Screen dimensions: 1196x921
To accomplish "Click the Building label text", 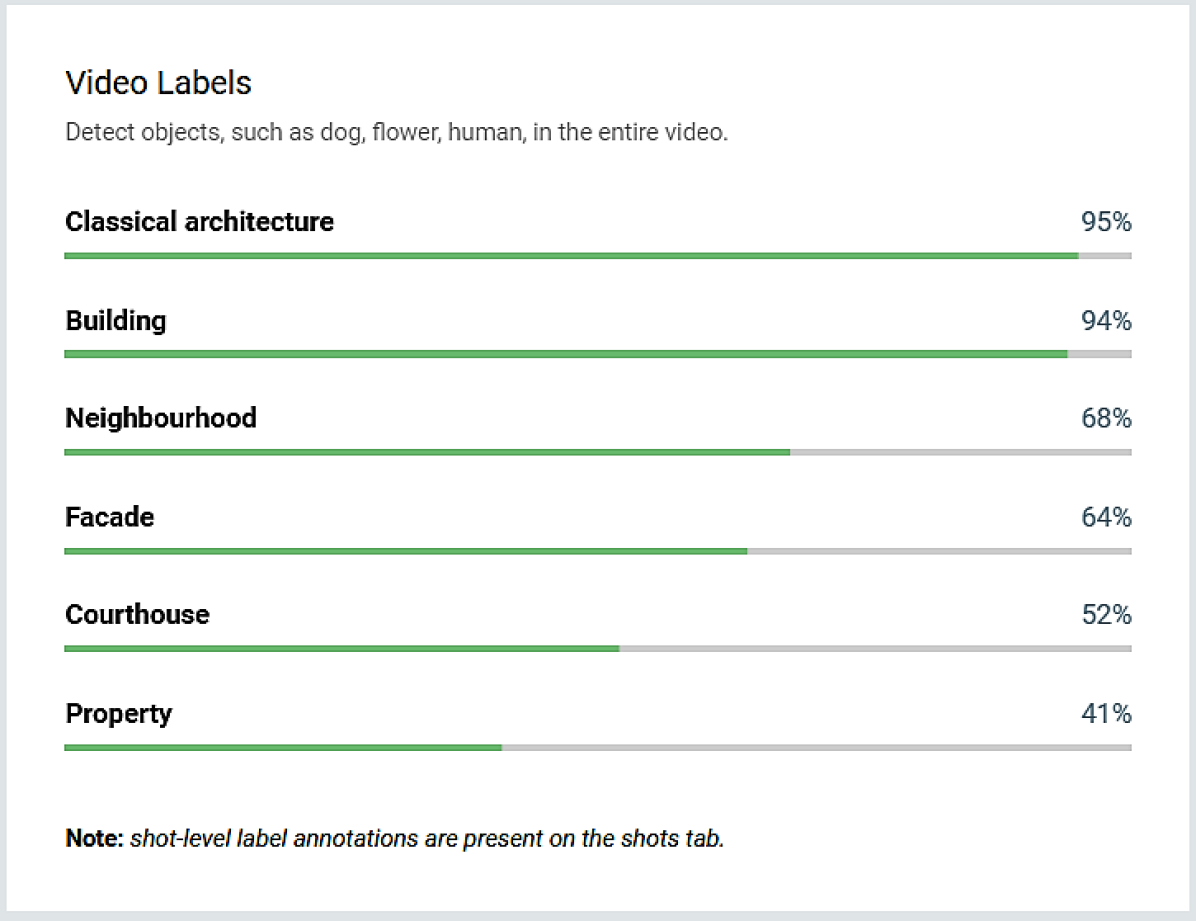I will 116,321.
